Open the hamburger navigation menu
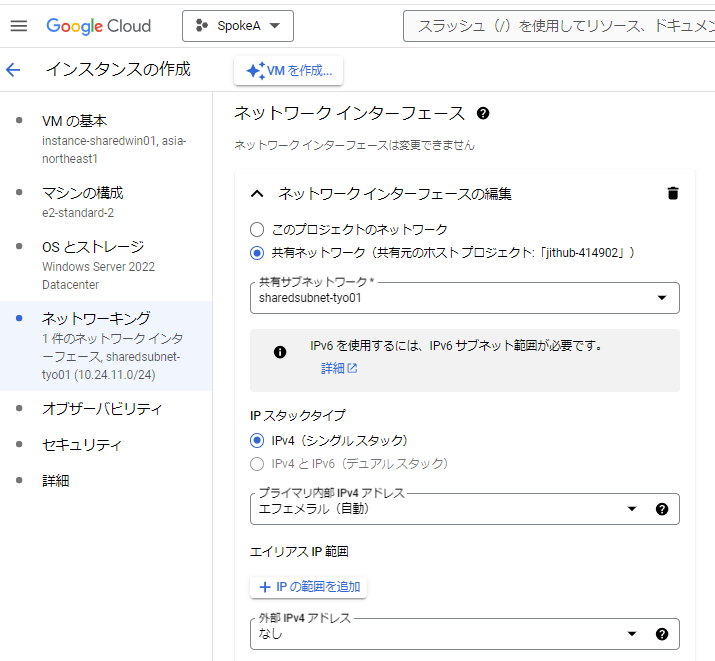Image resolution: width=715 pixels, height=661 pixels. tap(18, 26)
